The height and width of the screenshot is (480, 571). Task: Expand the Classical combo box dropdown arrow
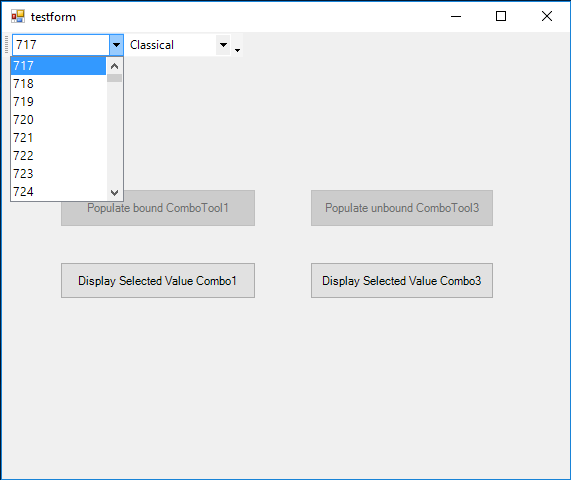click(223, 45)
